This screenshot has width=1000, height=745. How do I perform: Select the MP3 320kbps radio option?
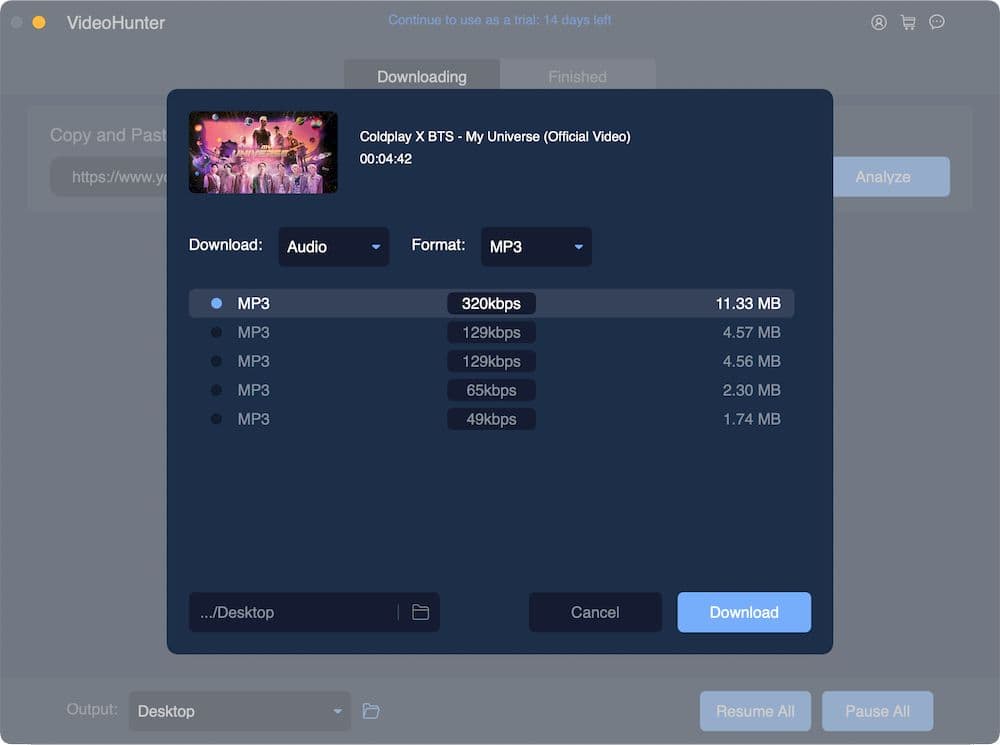click(x=216, y=303)
